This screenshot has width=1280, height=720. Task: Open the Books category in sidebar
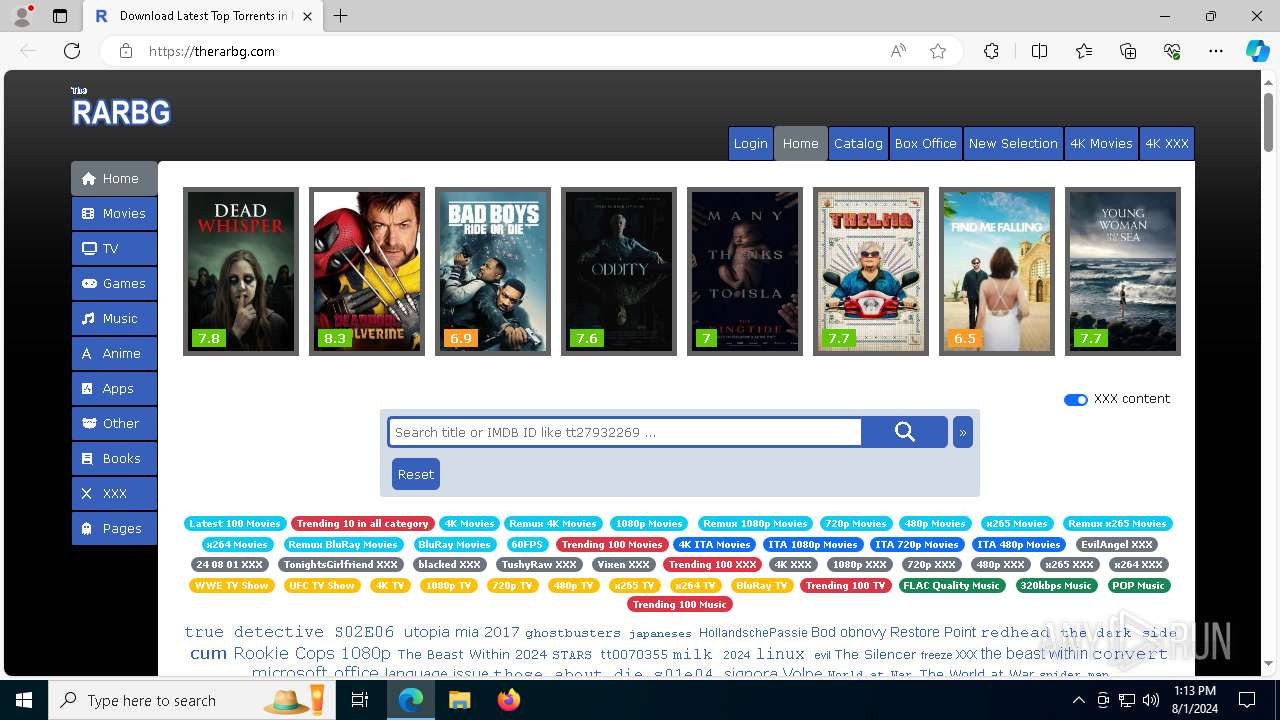click(114, 458)
